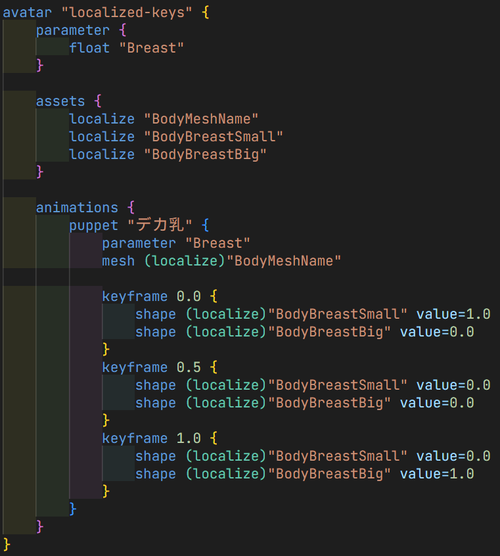Click value=1.0 of BodyBreastBig in keyframe 1.0

point(437,474)
